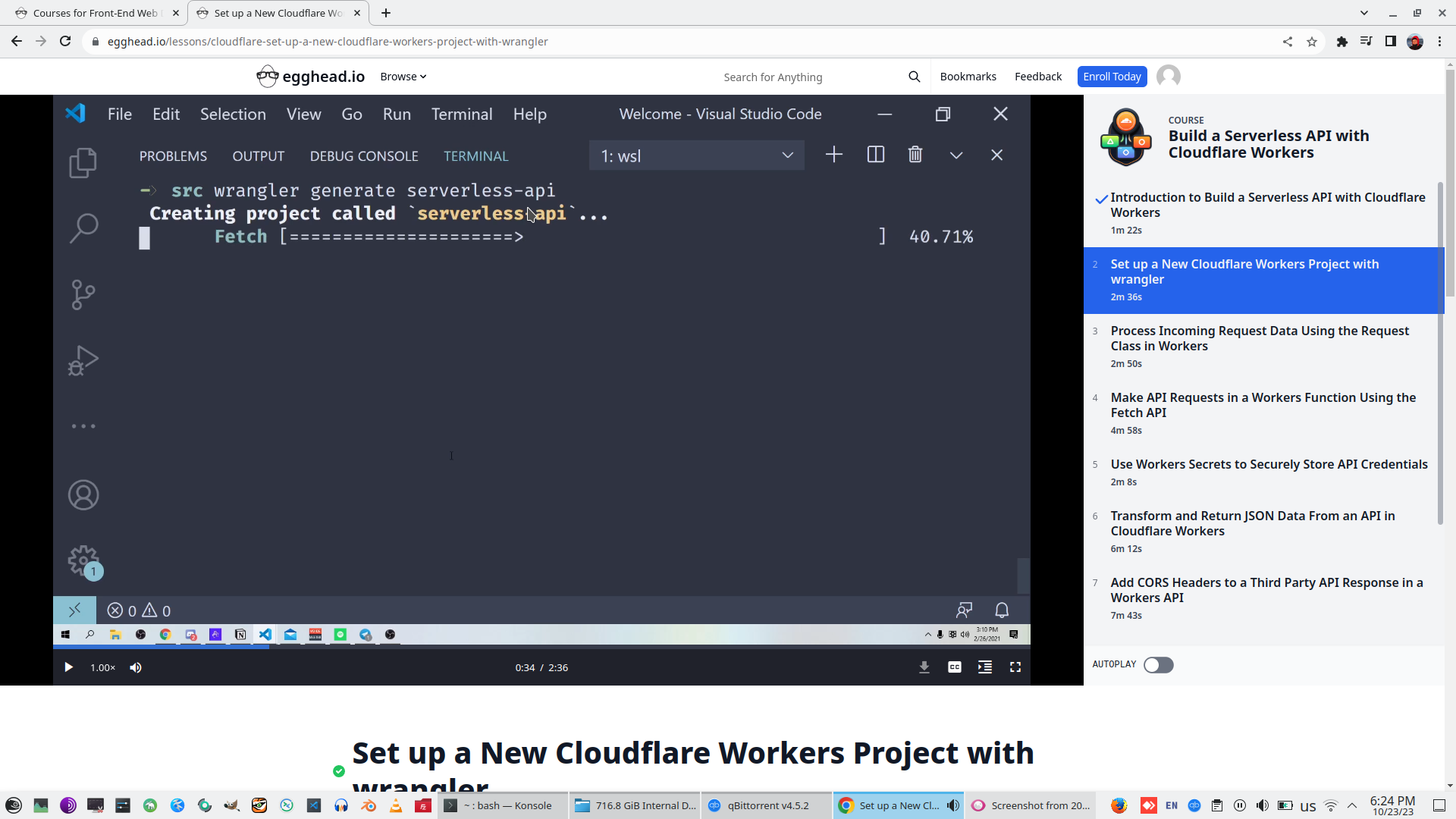
Task: Toggle the Autoplay switch
Action: 1158,665
